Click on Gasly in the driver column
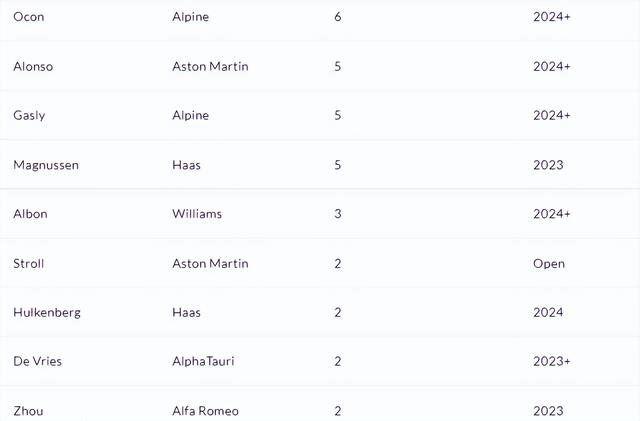Screen dimensions: 640x421 (x=29, y=115)
